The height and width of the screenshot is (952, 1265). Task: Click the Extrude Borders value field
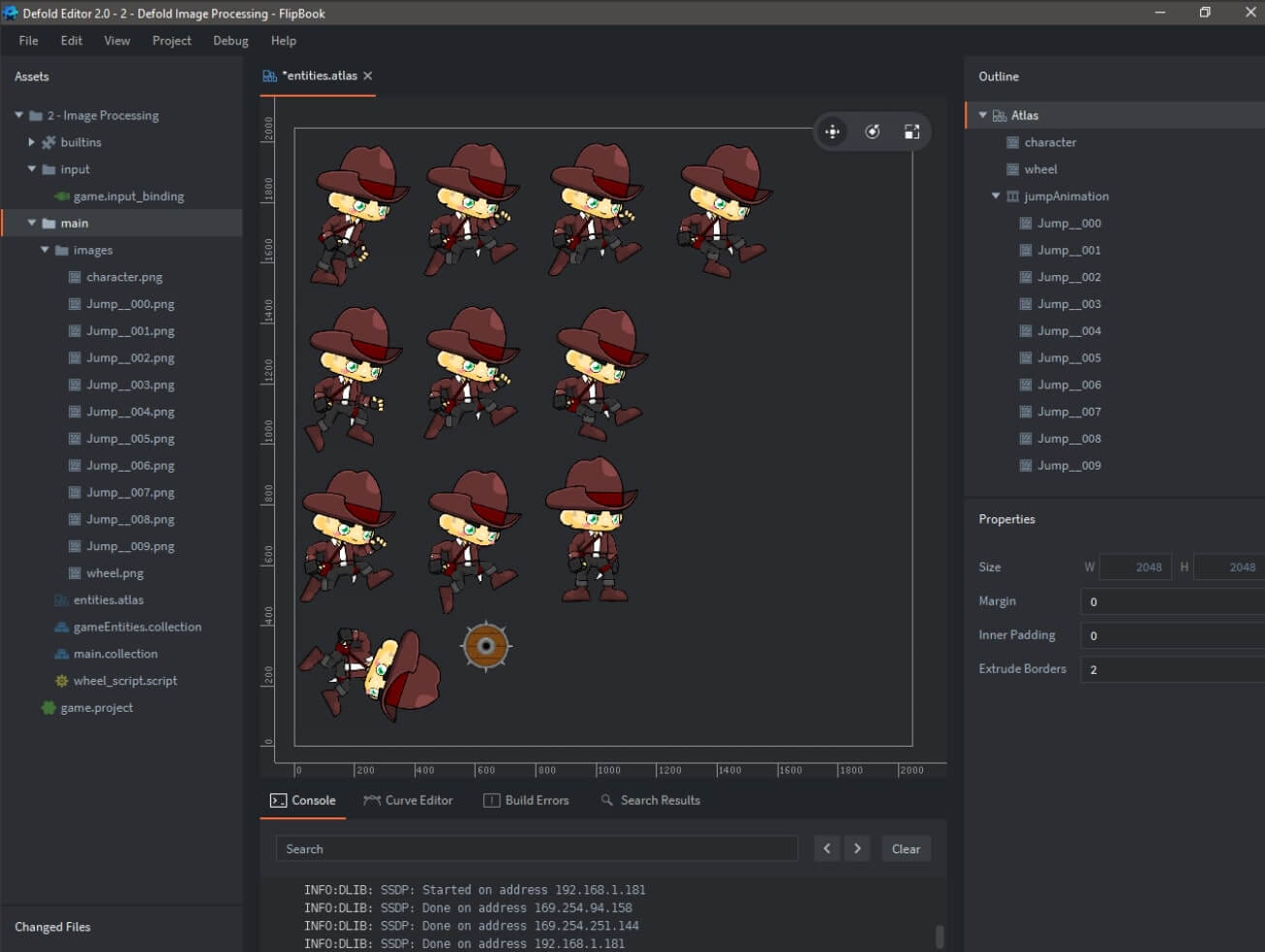(1172, 669)
